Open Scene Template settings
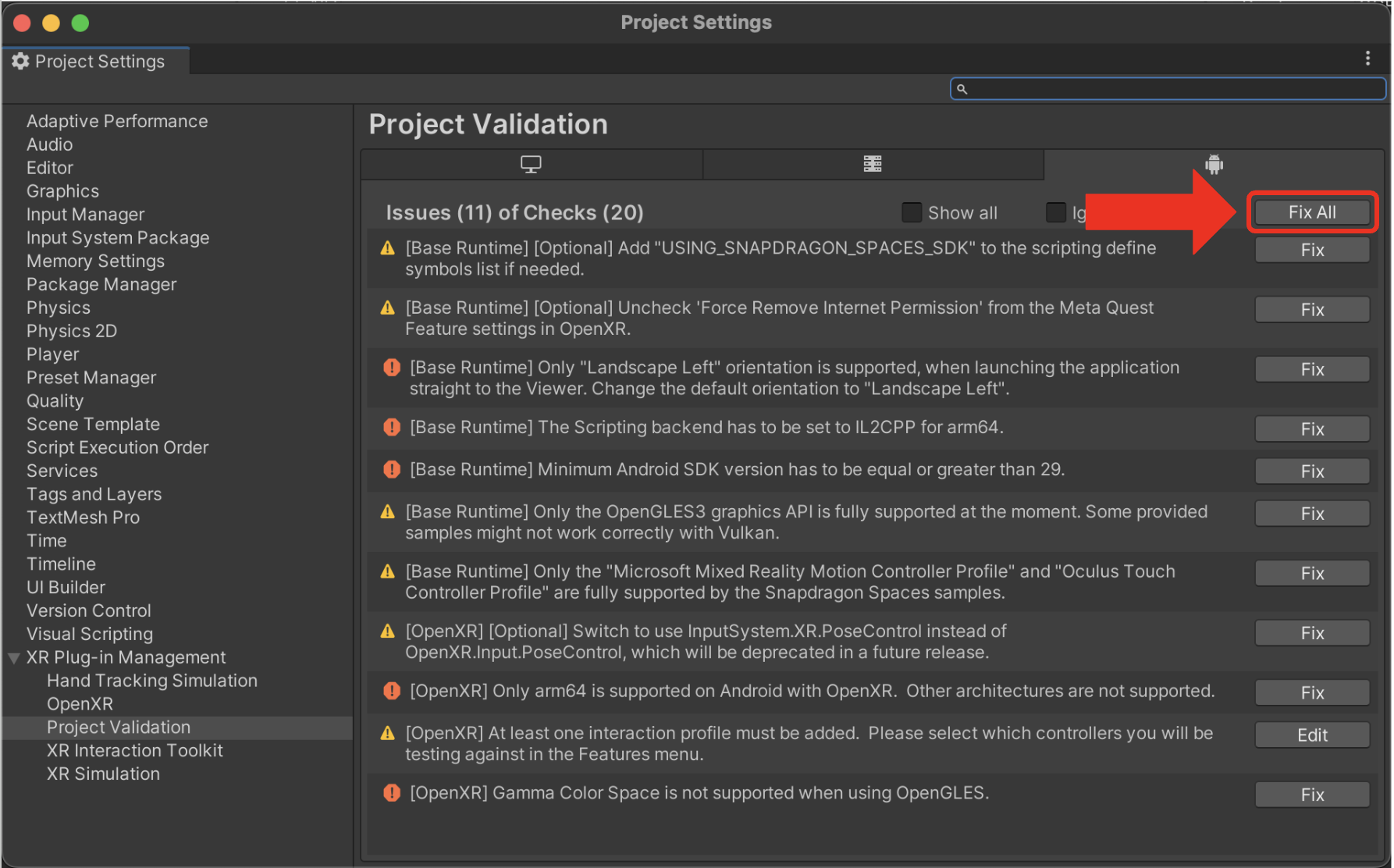The image size is (1394, 868). pos(93,425)
